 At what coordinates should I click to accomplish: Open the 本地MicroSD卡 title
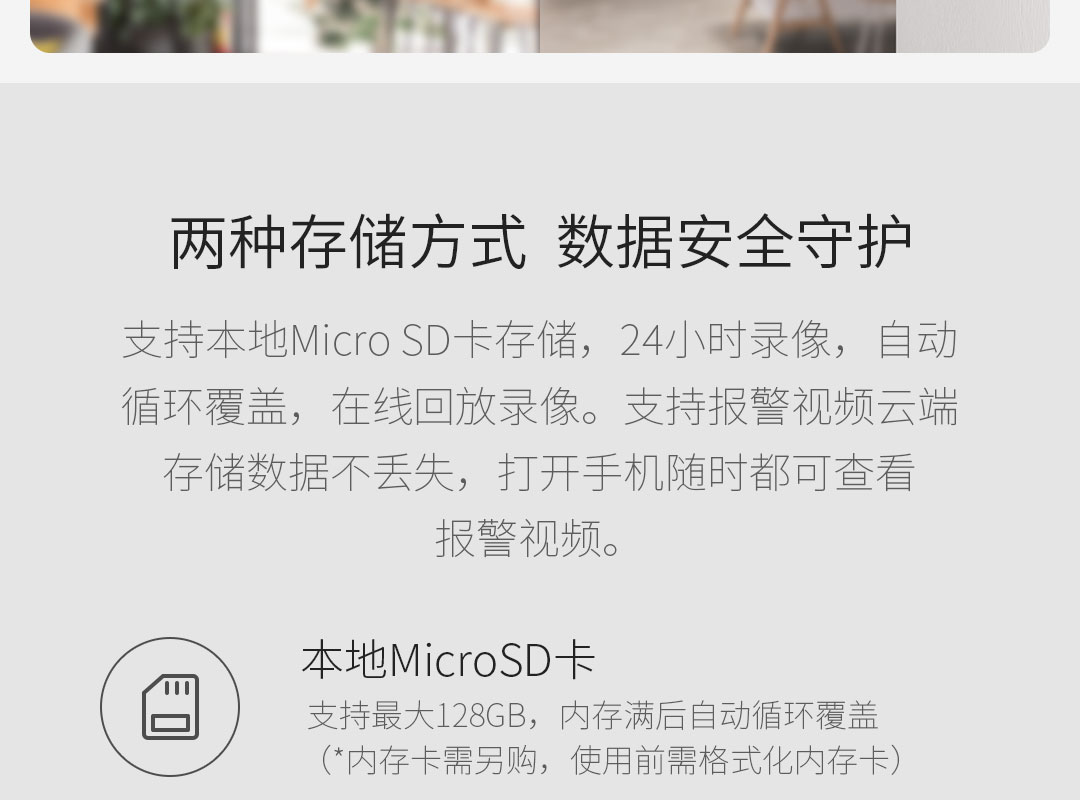(x=448, y=660)
